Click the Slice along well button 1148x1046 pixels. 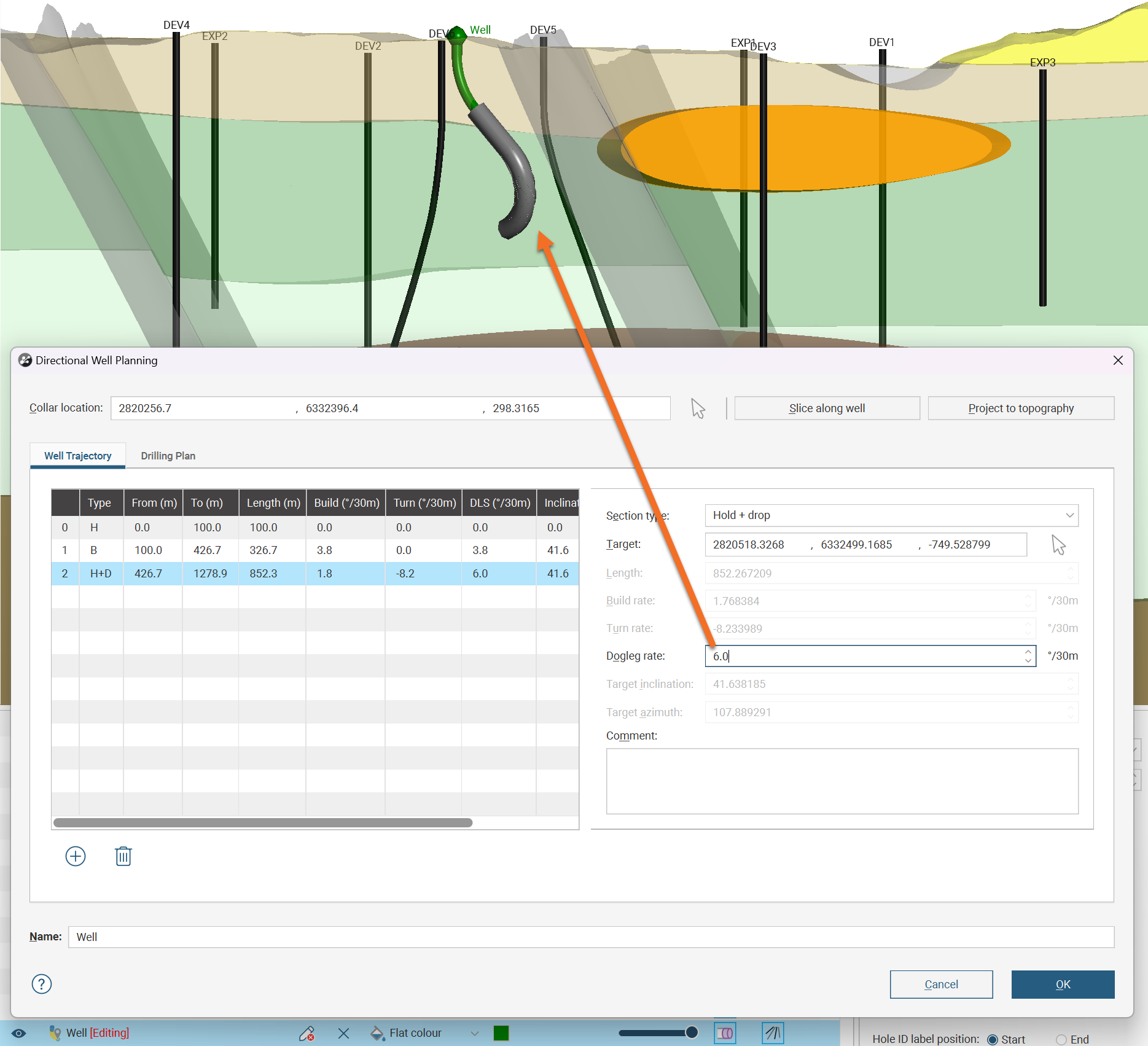coord(827,408)
